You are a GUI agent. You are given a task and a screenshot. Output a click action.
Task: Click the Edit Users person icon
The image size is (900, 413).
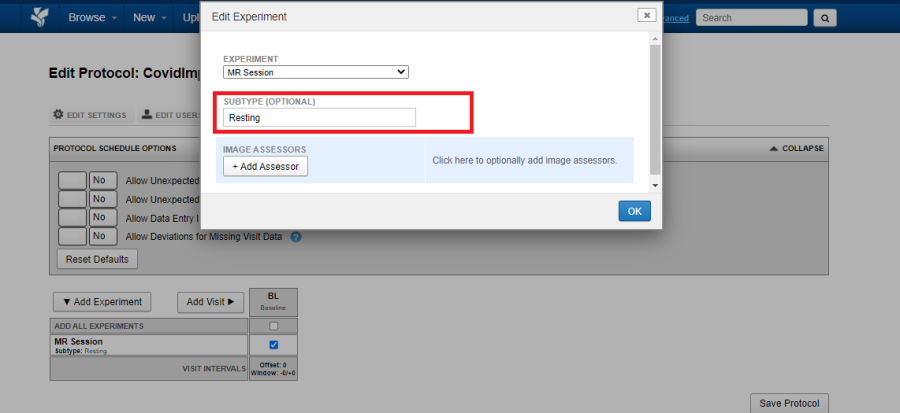146,115
